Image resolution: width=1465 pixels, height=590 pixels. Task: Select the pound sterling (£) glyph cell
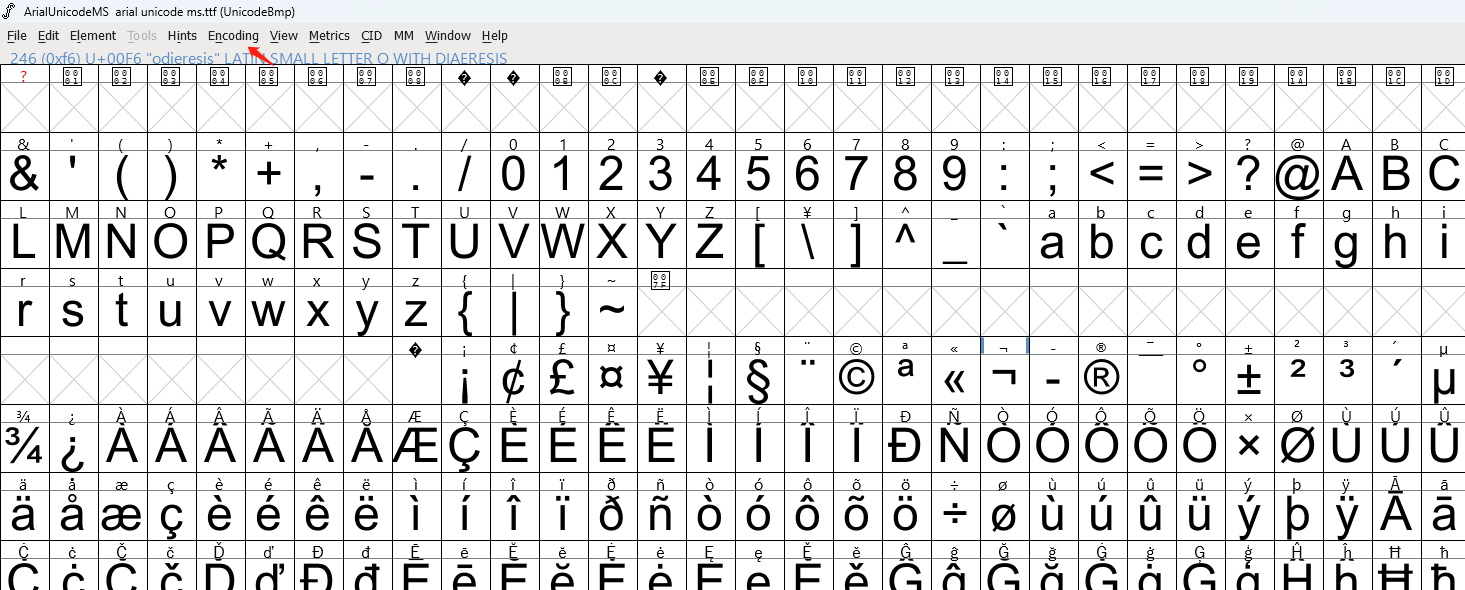click(x=562, y=379)
